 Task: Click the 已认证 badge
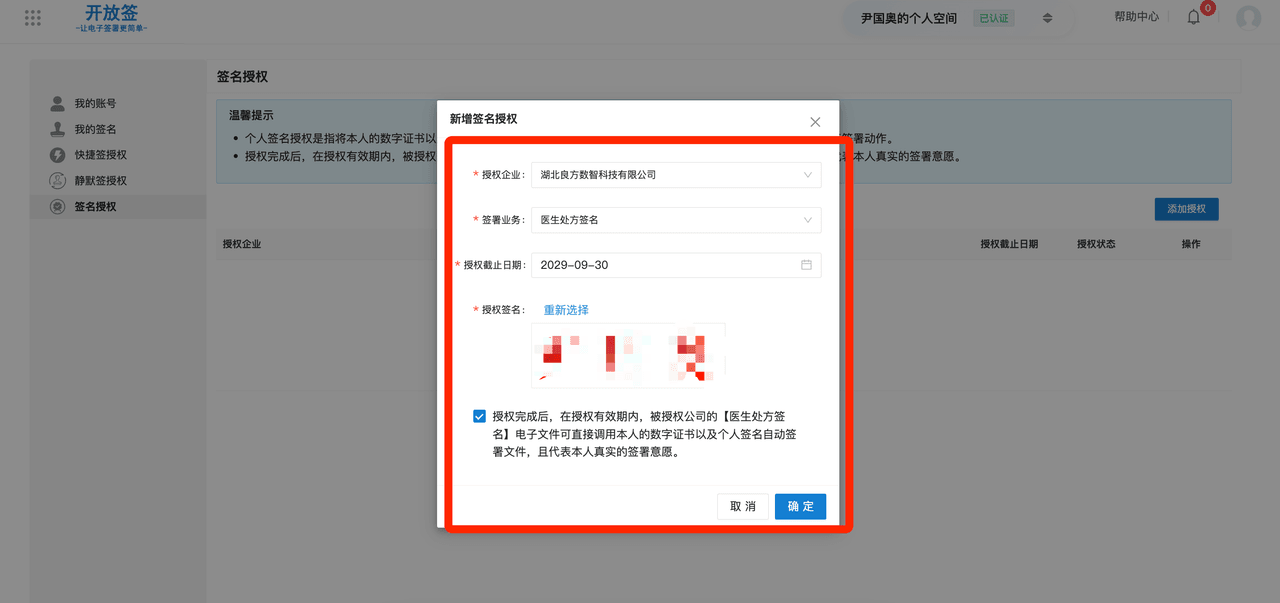tap(993, 18)
